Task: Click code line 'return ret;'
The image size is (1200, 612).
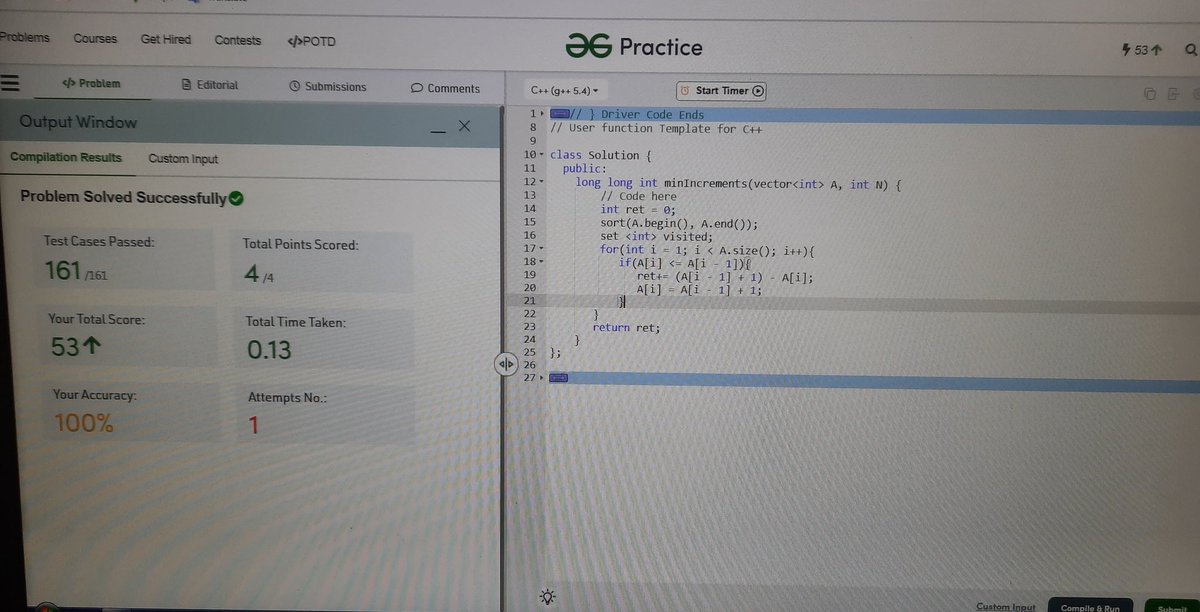Action: pyautogui.click(x=626, y=327)
